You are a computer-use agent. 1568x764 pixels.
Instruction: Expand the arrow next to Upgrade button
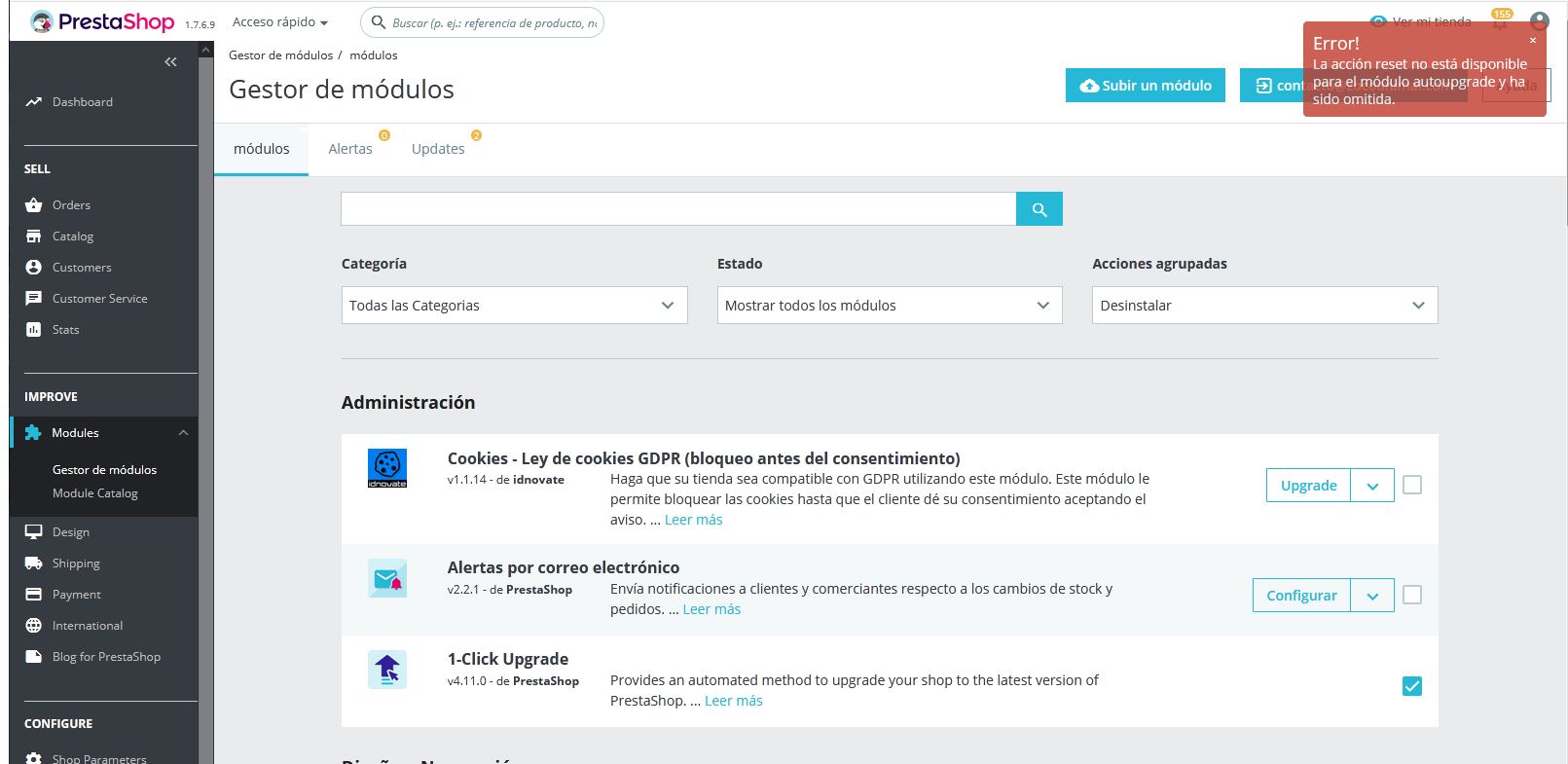pyautogui.click(x=1372, y=486)
